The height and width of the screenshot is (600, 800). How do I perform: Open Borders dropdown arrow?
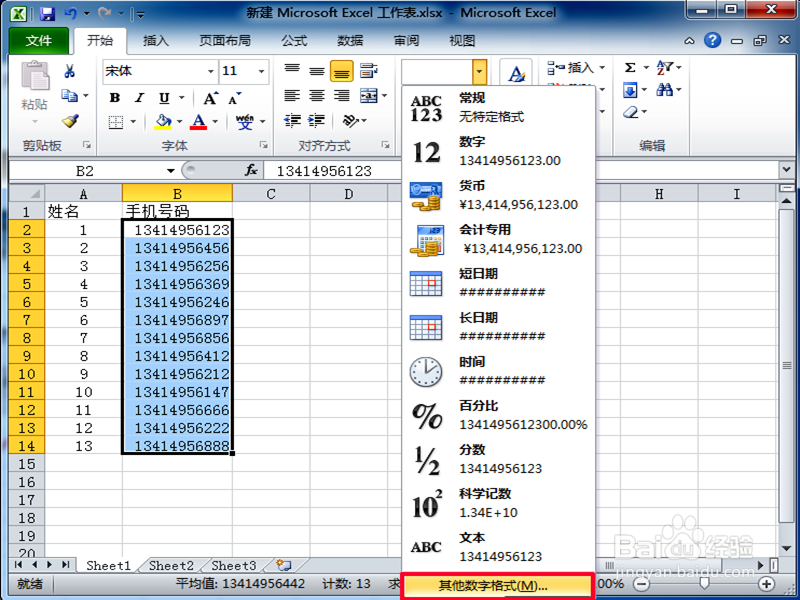pyautogui.click(x=133, y=121)
